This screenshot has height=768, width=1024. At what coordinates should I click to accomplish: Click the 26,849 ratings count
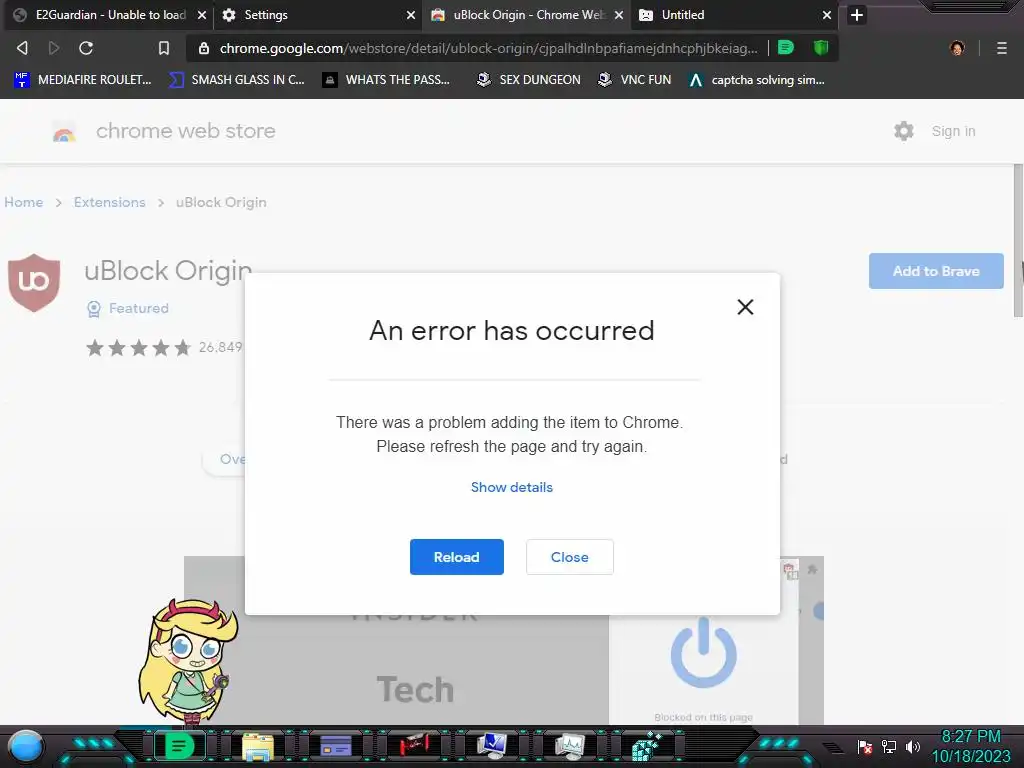[220, 347]
